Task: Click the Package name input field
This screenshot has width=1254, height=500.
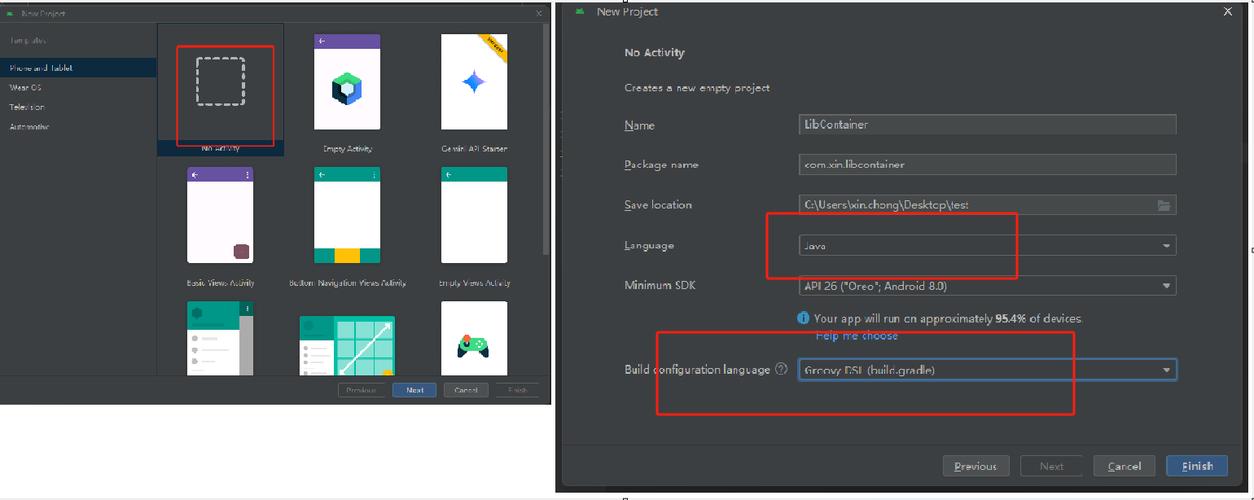Action: coord(987,164)
